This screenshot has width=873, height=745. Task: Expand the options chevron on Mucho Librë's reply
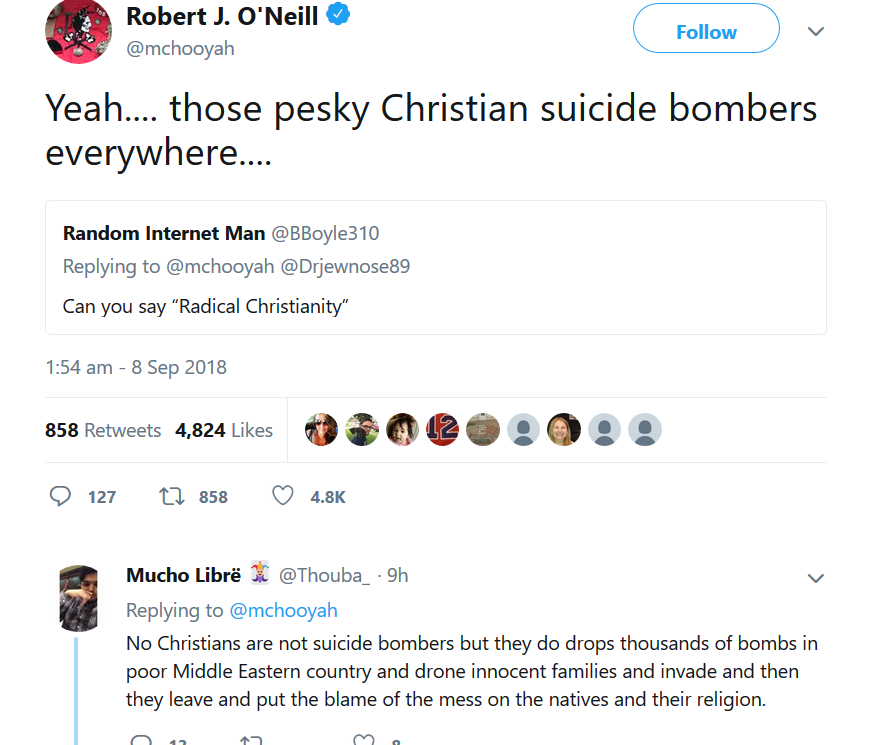[x=816, y=579]
